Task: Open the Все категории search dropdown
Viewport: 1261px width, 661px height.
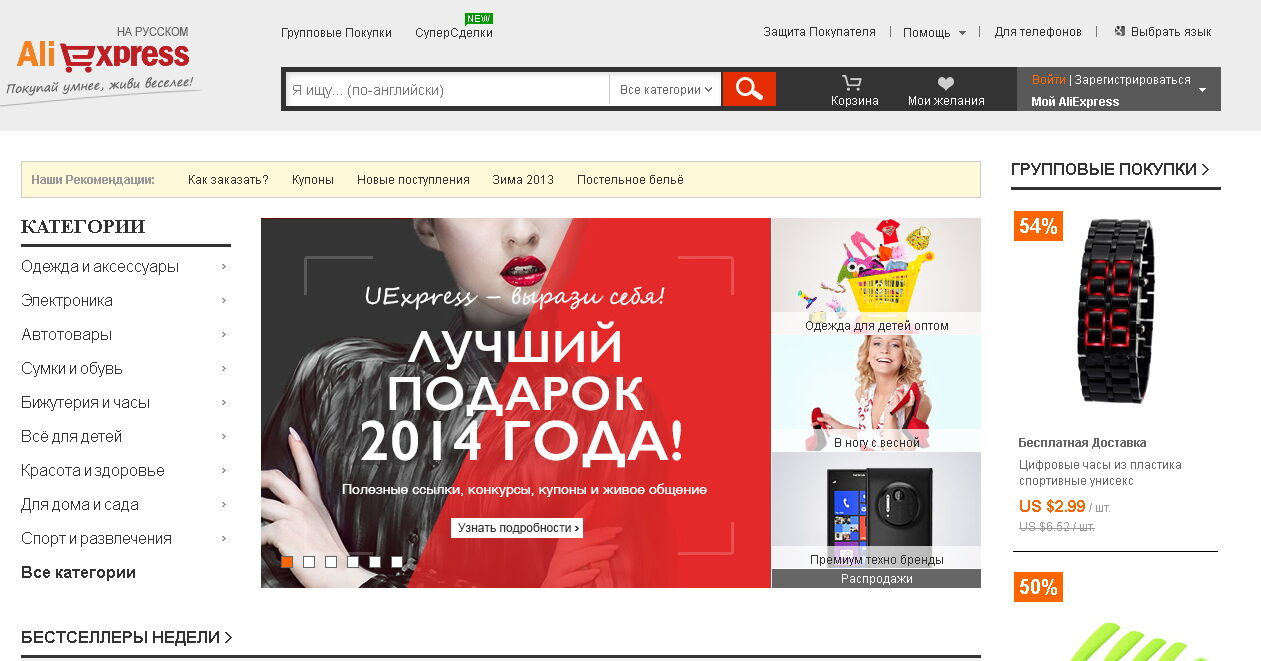Action: coord(665,89)
